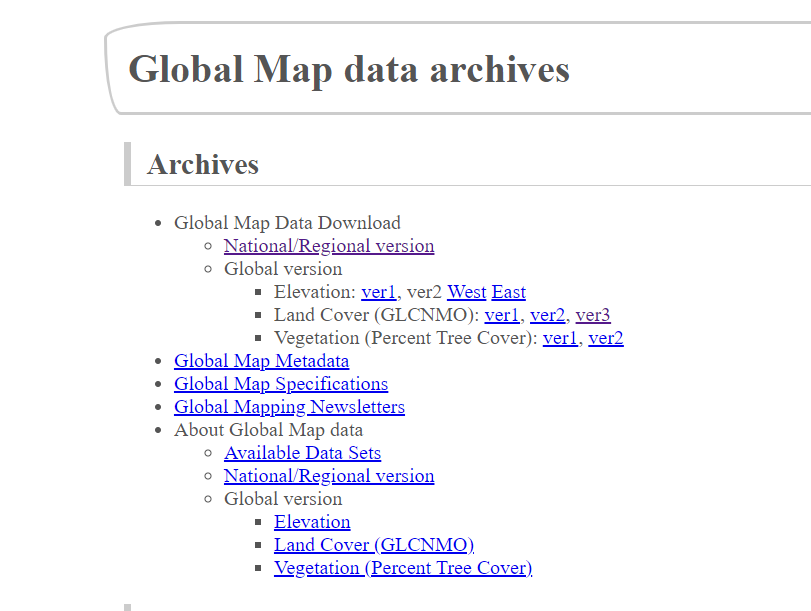Click 'Land Cover (GLCNMO):' label text
The width and height of the screenshot is (811, 611).
(x=377, y=315)
